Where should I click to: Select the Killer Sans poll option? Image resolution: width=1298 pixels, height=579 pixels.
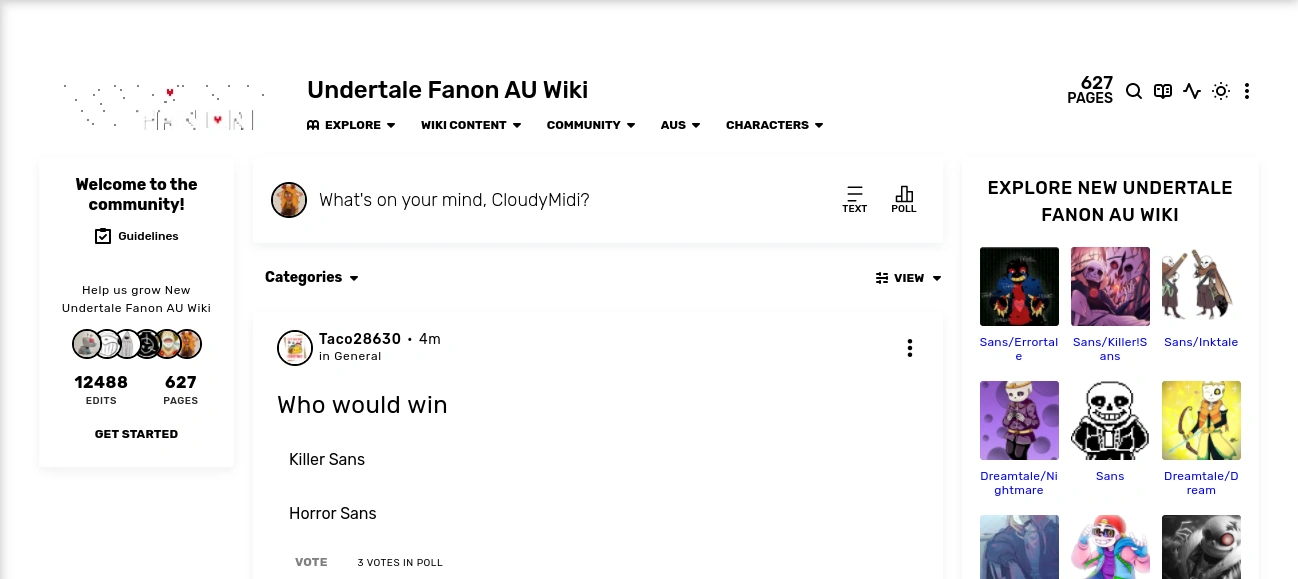click(327, 460)
